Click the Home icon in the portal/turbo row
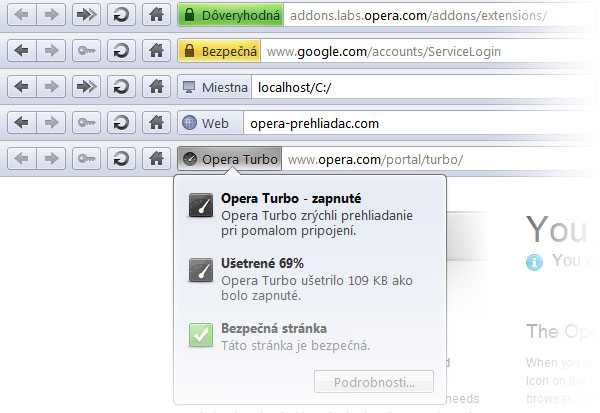 [x=157, y=158]
